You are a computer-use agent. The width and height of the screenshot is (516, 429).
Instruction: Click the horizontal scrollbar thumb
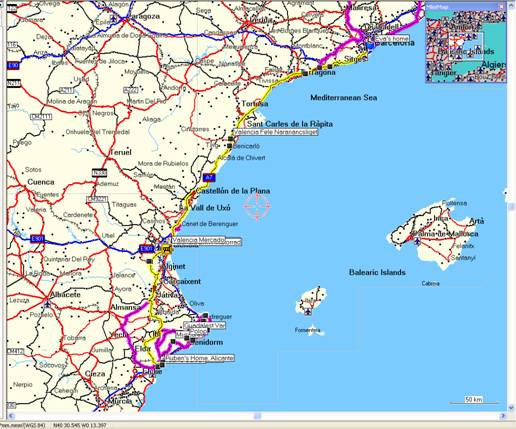click(257, 416)
